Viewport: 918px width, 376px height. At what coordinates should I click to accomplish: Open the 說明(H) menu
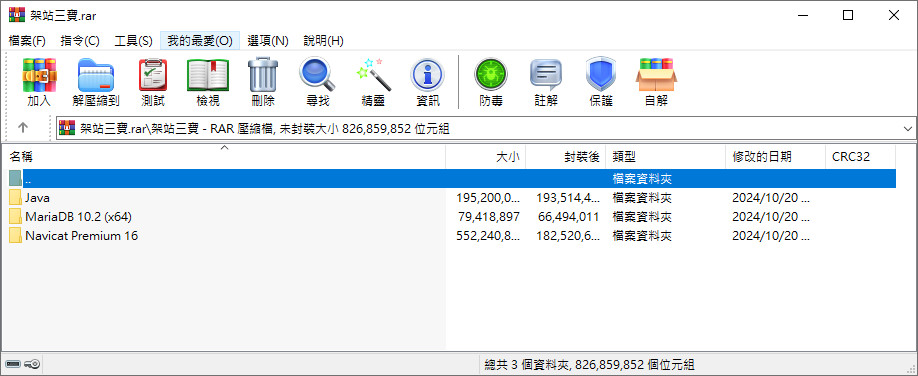323,41
